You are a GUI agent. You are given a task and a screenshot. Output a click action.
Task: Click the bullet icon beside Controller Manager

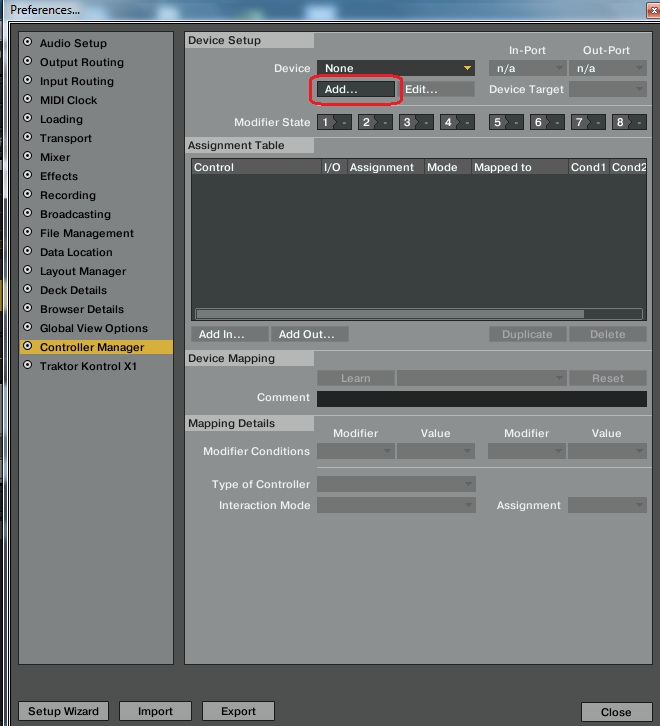coord(28,346)
